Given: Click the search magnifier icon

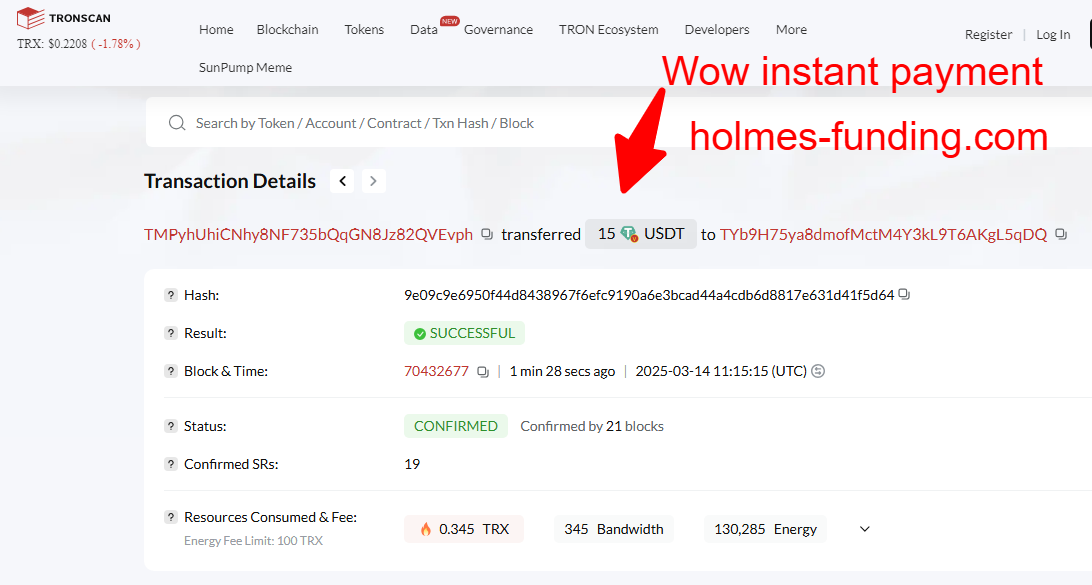Looking at the screenshot, I should pyautogui.click(x=177, y=123).
